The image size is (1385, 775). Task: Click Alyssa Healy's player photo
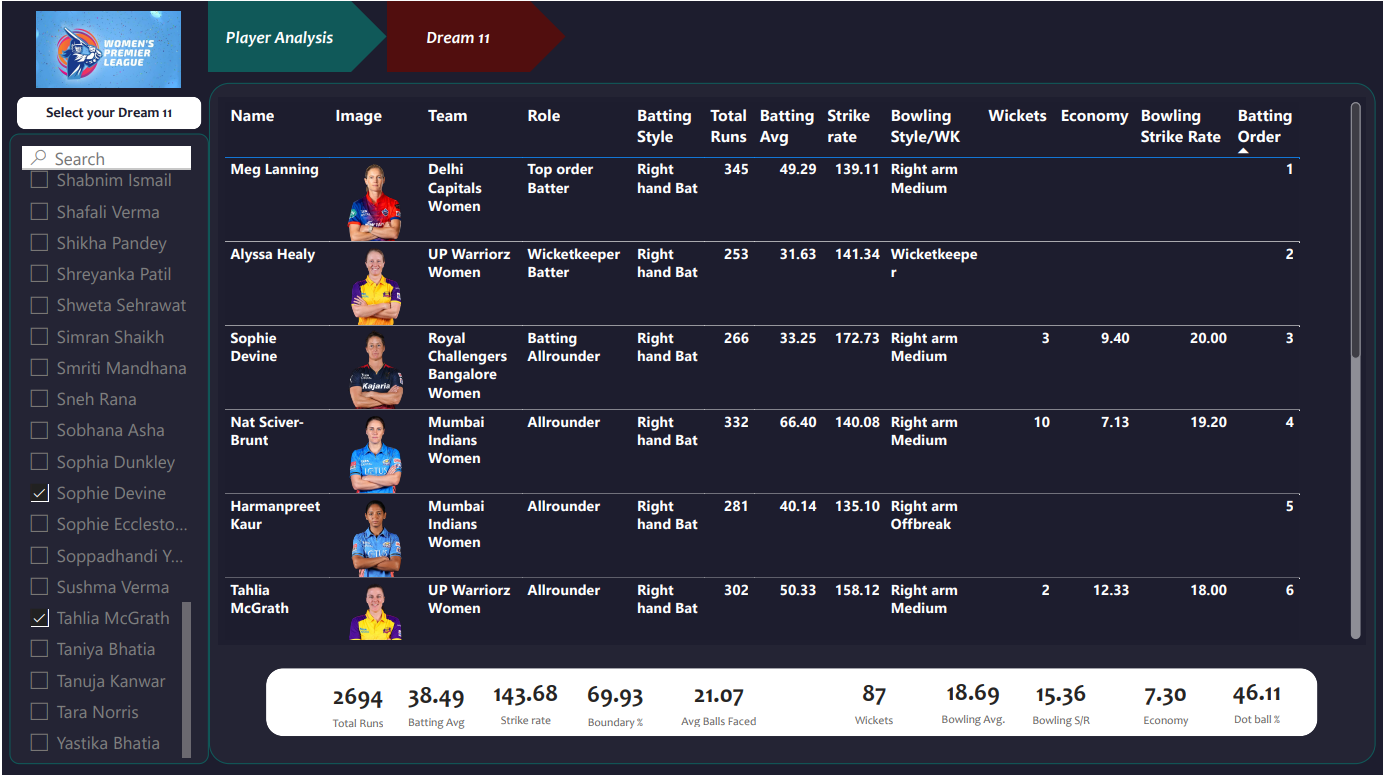pos(375,286)
